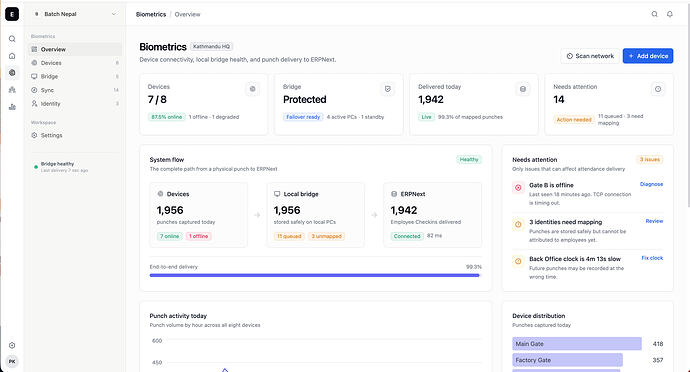
Task: Open Settings in the sidebar
Action: pyautogui.click(x=76, y=136)
